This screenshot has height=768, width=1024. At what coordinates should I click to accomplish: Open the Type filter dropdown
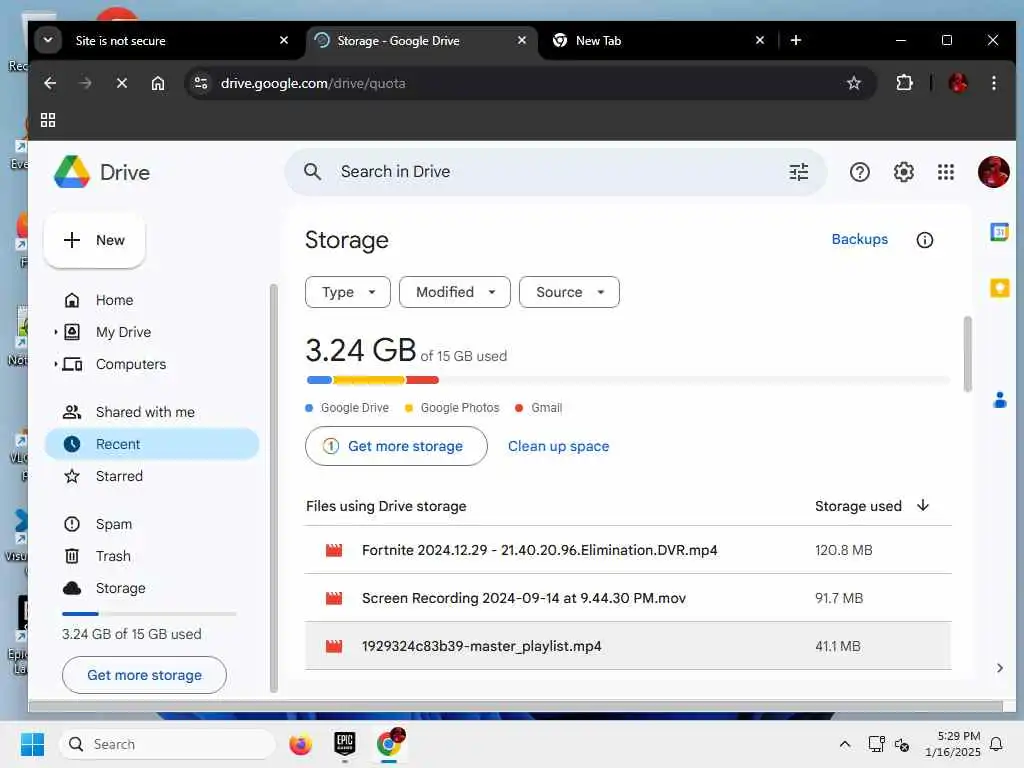[x=347, y=292]
